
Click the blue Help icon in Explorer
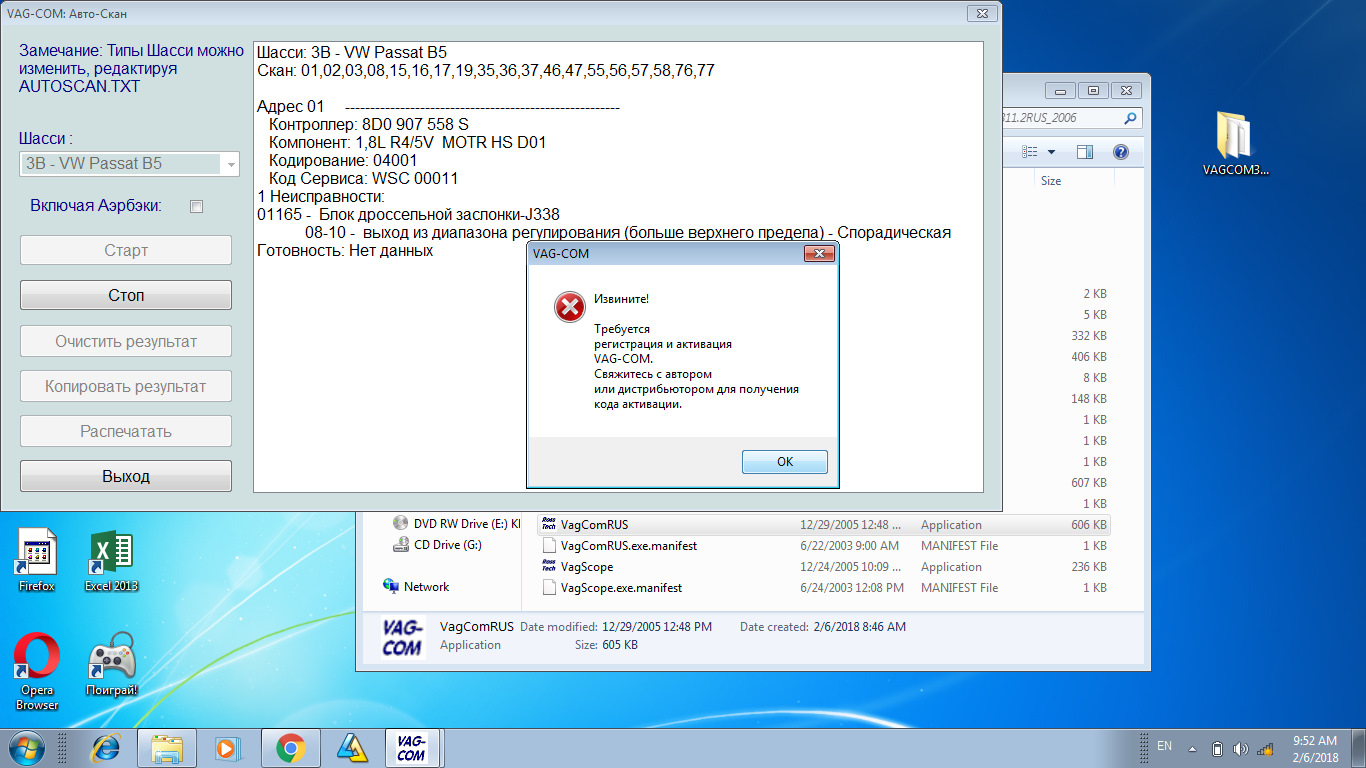[1120, 152]
